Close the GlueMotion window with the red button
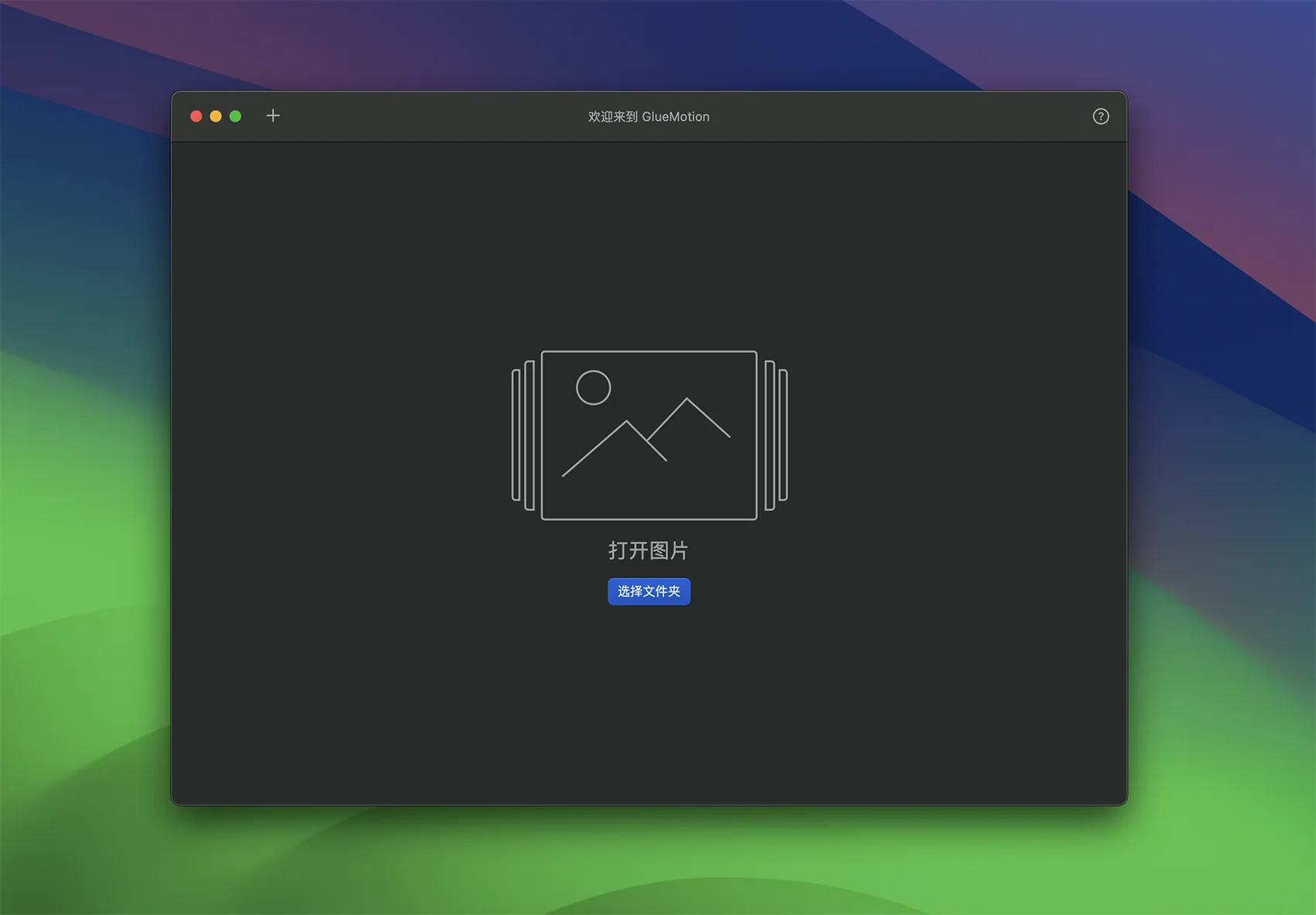 (196, 116)
